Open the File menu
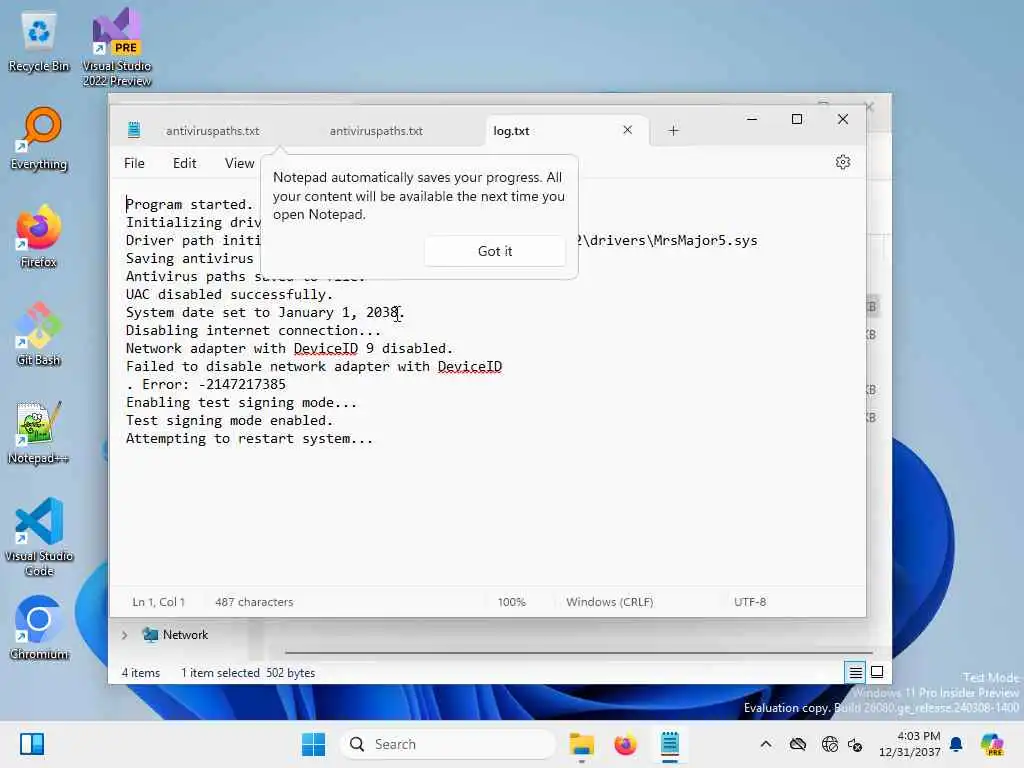The height and width of the screenshot is (768, 1024). [134, 163]
